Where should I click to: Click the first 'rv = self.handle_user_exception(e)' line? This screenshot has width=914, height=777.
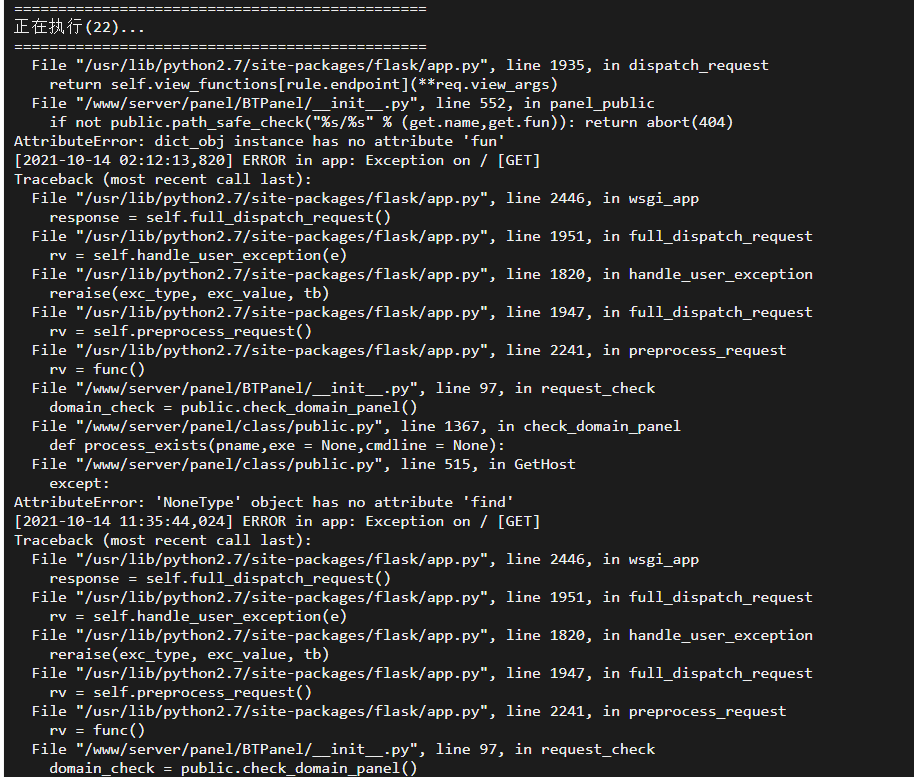198,255
